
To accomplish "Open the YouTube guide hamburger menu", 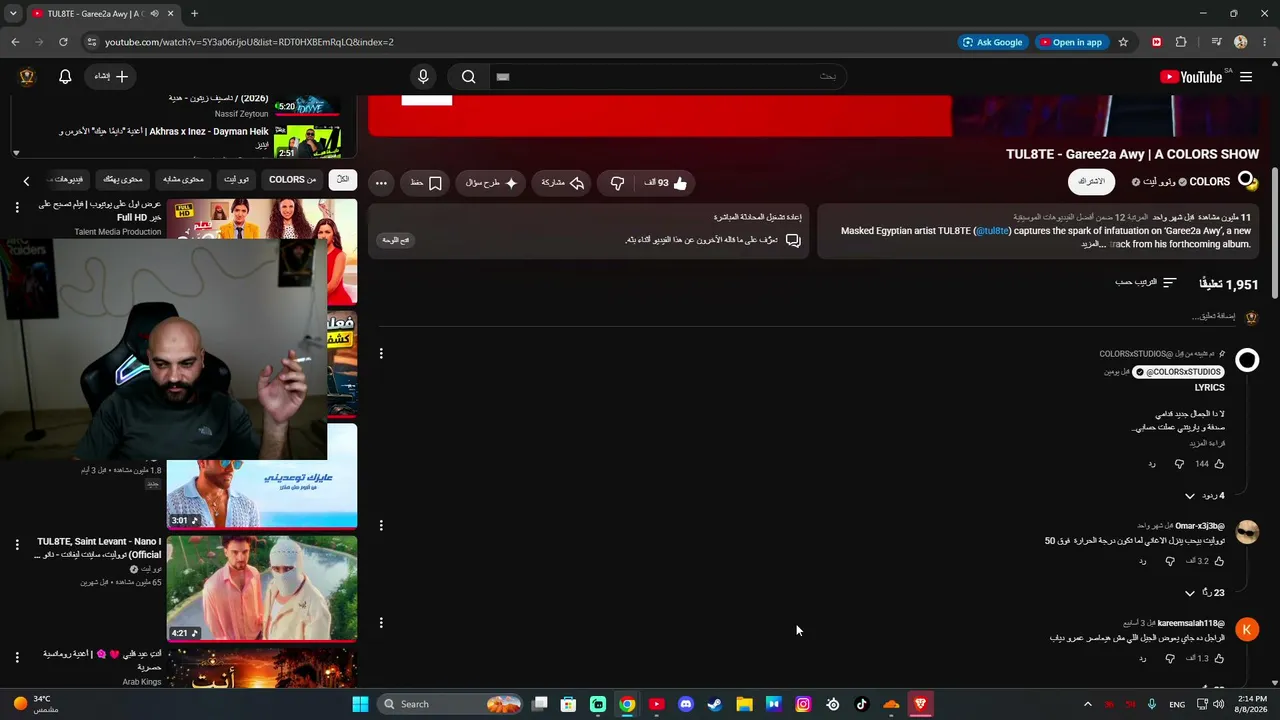I will click(1246, 77).
